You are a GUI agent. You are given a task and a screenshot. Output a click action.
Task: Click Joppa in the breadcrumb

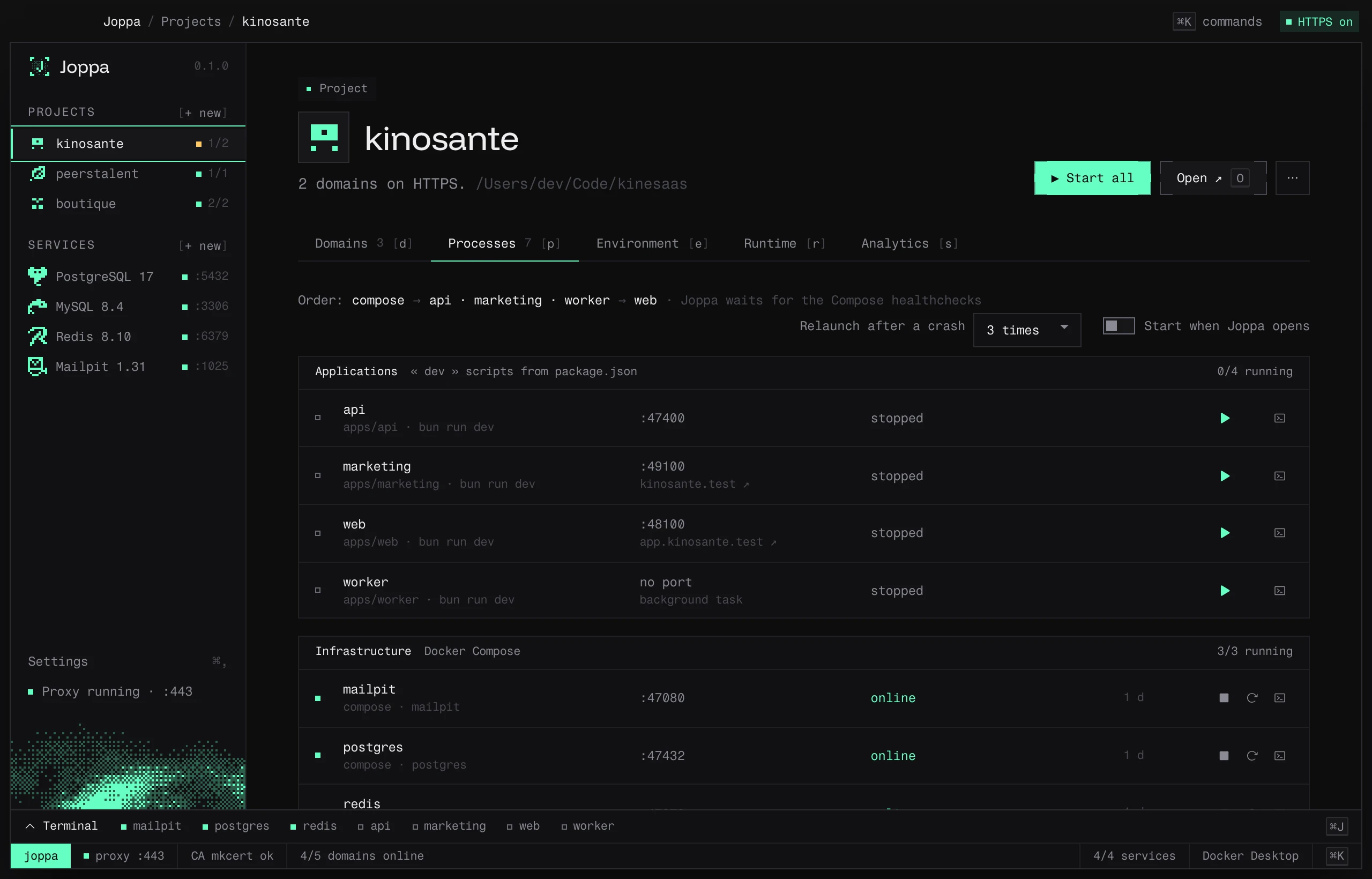tap(122, 21)
